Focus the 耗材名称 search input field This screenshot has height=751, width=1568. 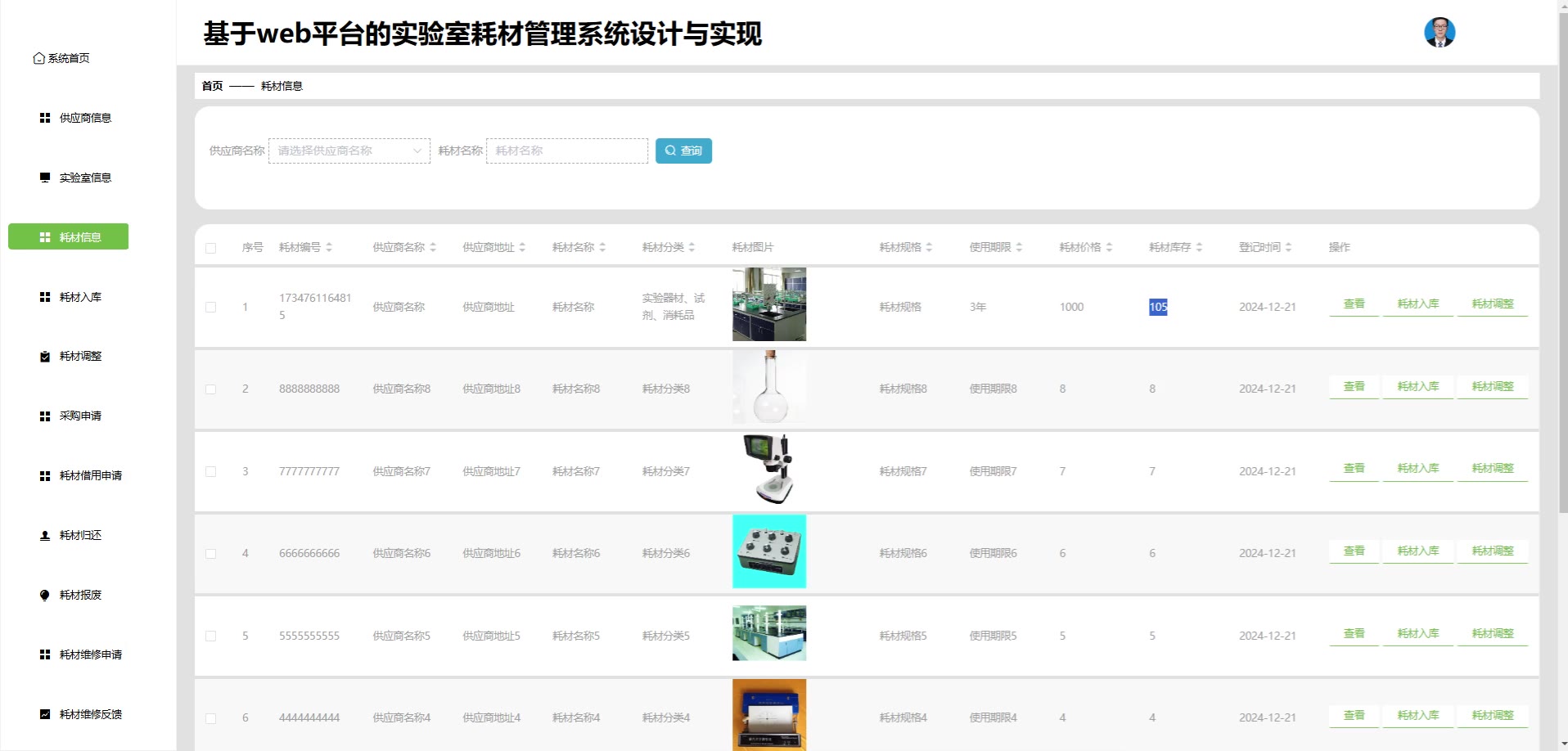(566, 151)
